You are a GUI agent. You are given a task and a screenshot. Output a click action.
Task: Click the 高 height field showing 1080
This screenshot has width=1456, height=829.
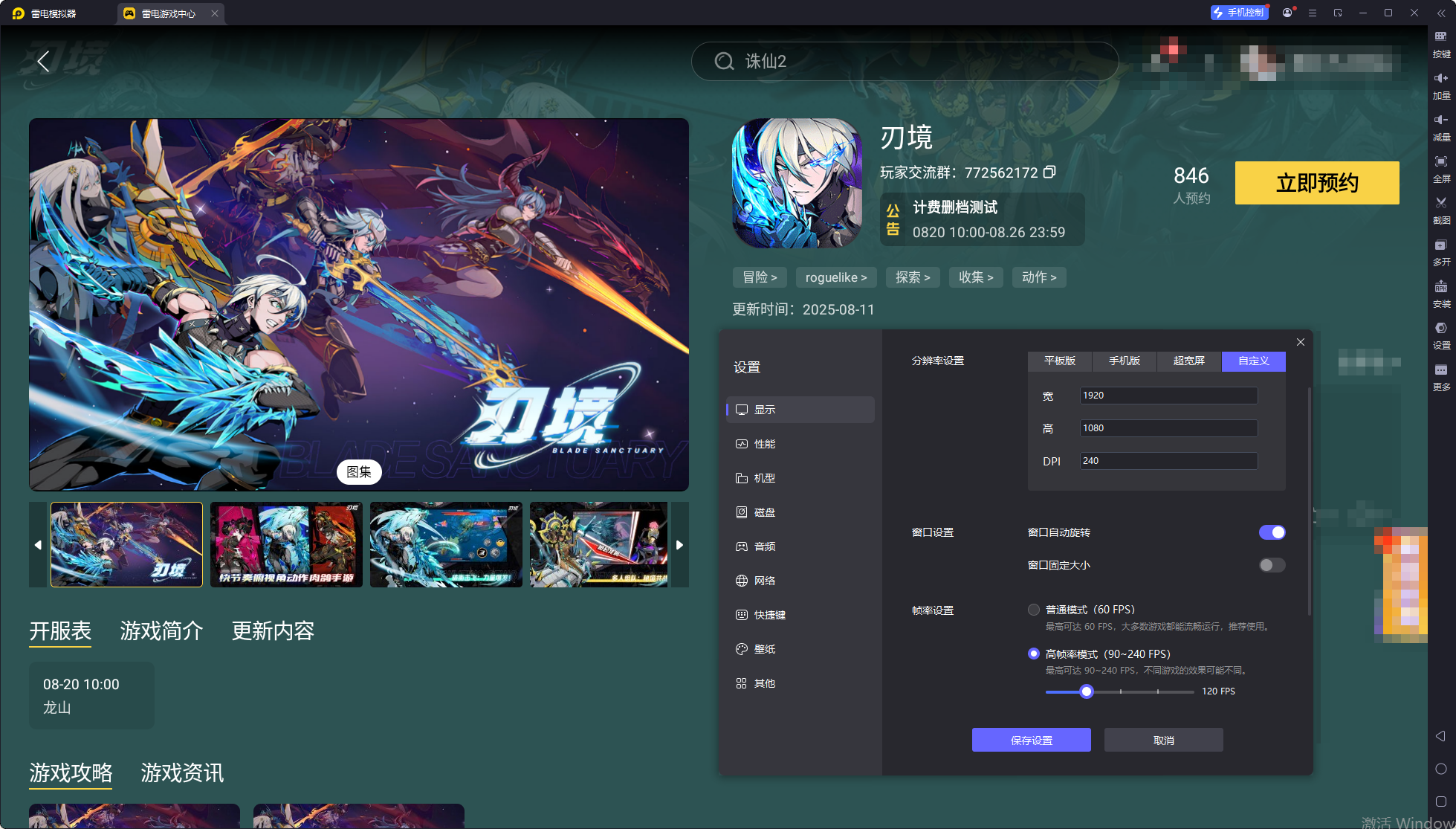(1168, 428)
